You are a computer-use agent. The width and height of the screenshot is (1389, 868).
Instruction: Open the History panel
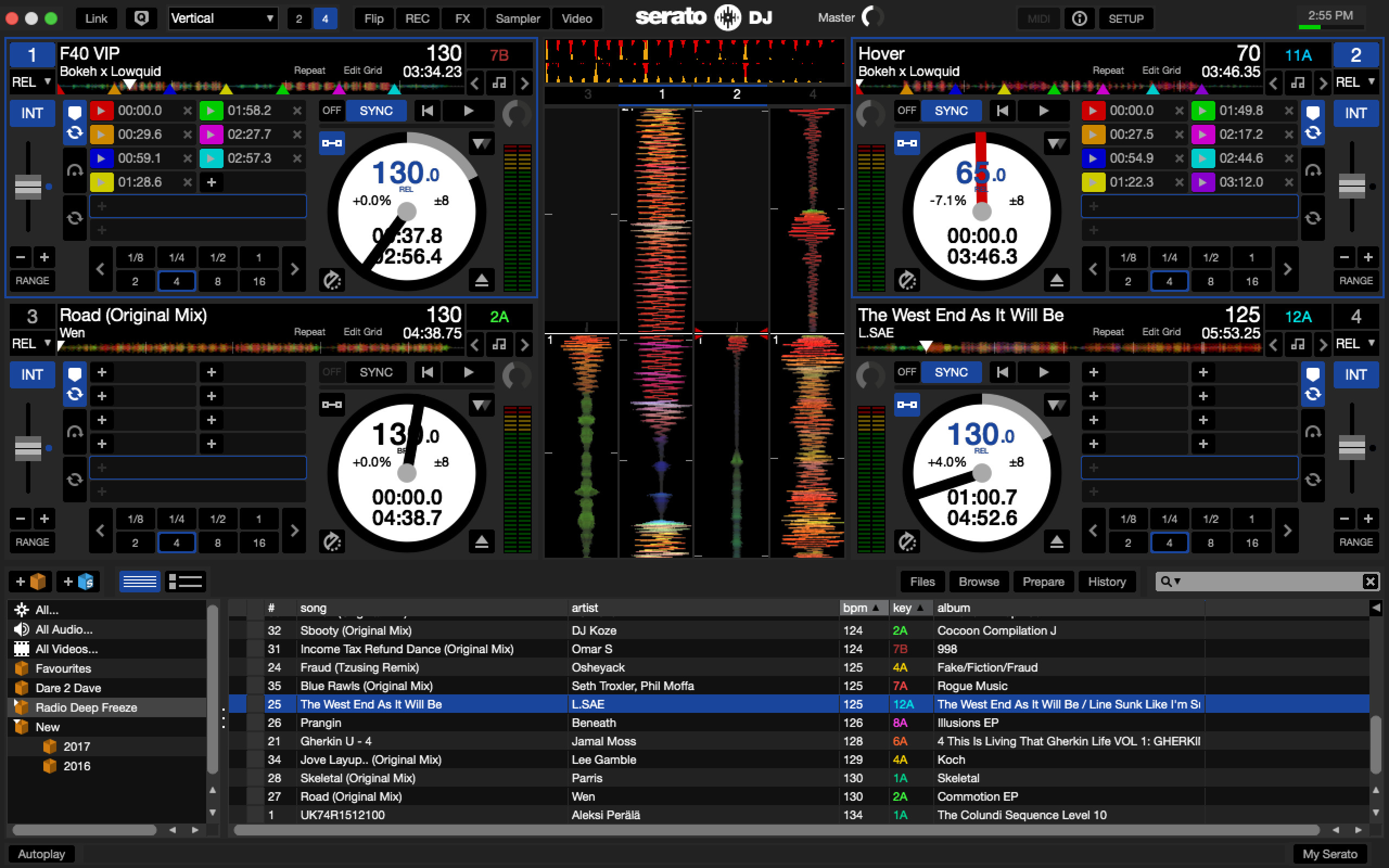(x=1107, y=581)
